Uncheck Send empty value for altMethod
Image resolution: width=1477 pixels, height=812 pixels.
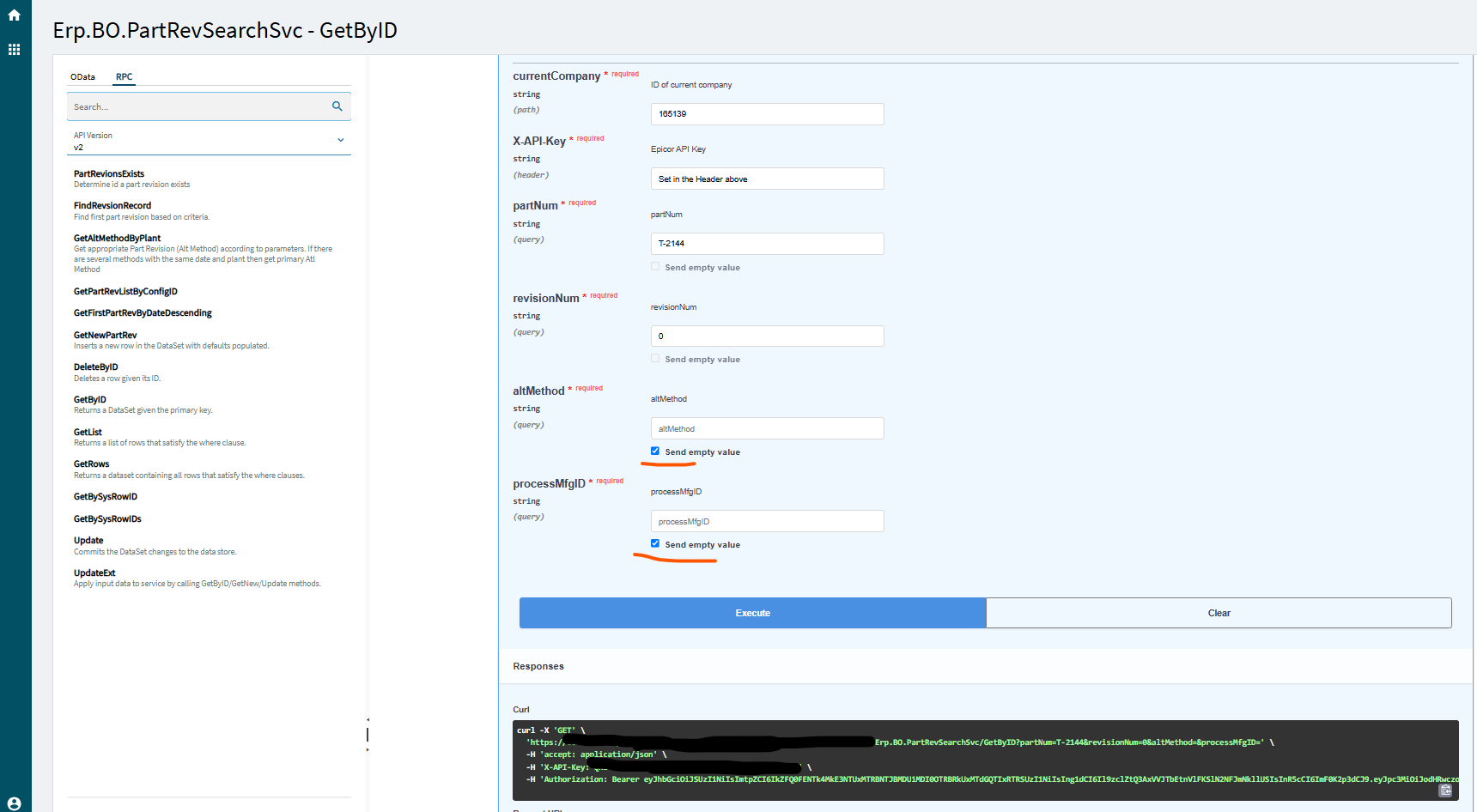click(655, 451)
